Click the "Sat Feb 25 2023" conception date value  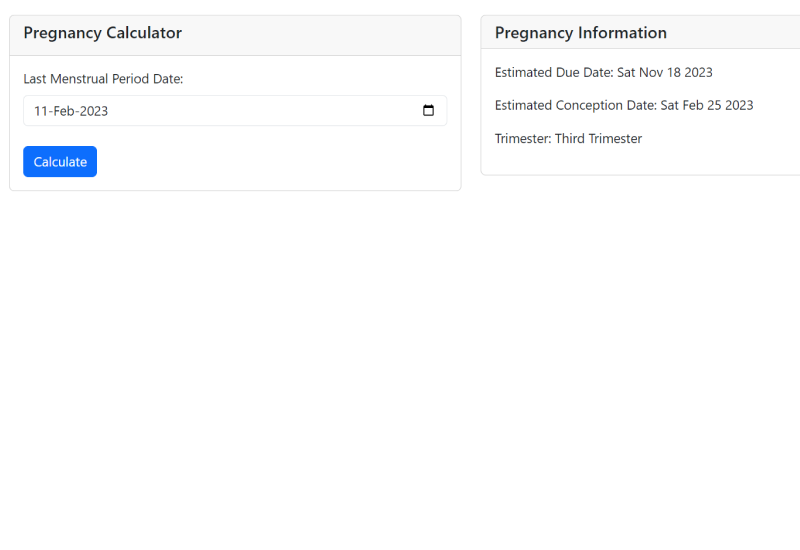tap(707, 106)
